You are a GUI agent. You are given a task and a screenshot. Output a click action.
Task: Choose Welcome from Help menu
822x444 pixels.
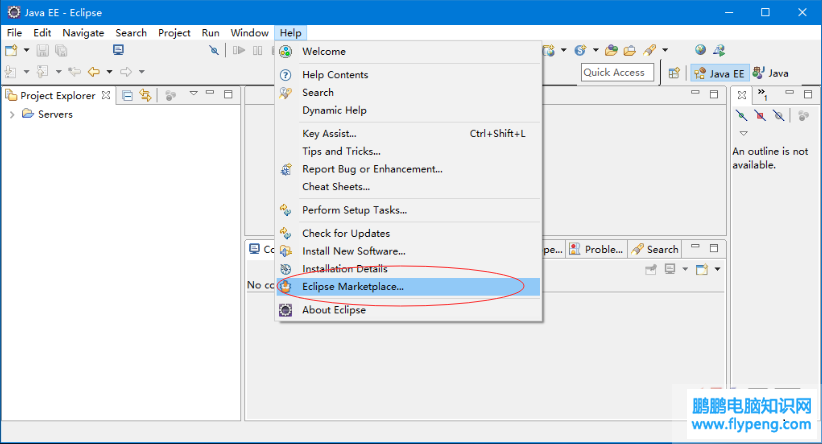pos(408,51)
